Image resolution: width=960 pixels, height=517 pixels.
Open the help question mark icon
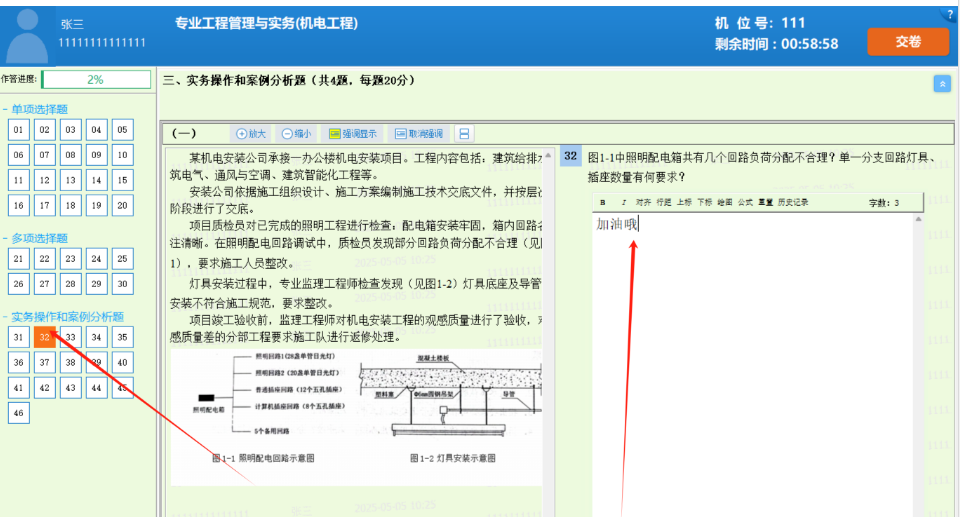click(950, 15)
